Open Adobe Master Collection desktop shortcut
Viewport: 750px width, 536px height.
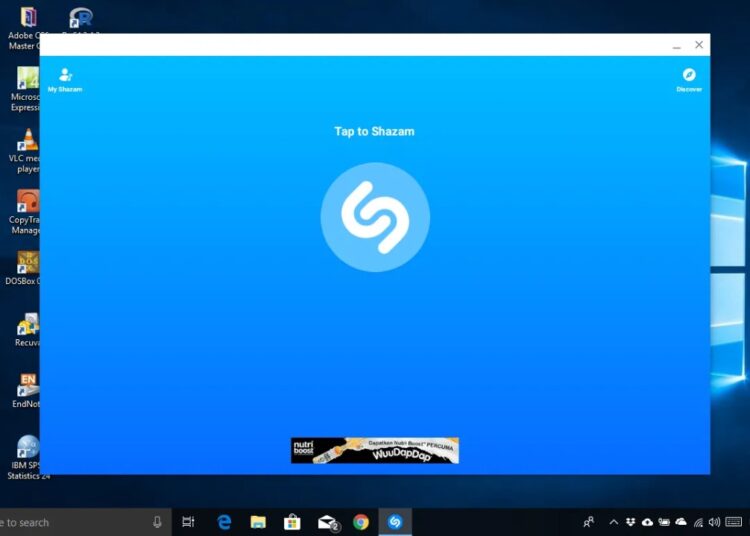[28, 29]
